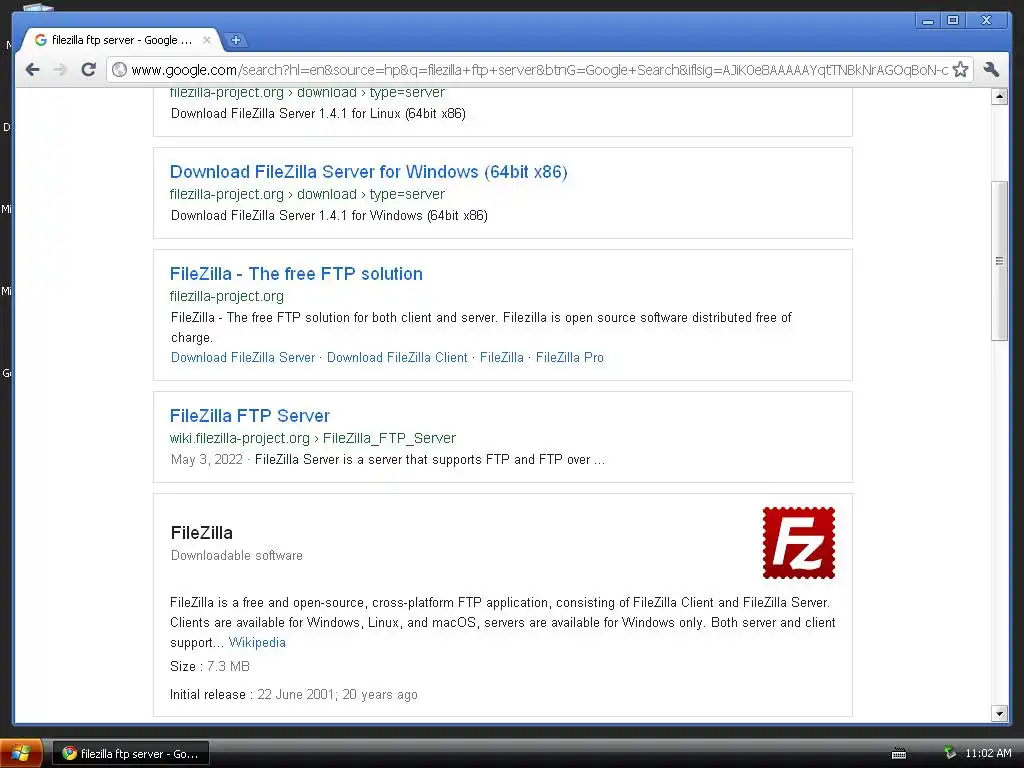The width and height of the screenshot is (1024, 768).
Task: Click the taskbar filezilla ftp server button
Action: [x=131, y=754]
